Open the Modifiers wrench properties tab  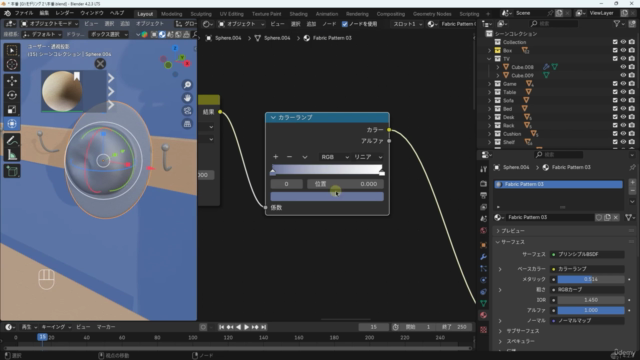click(x=483, y=257)
